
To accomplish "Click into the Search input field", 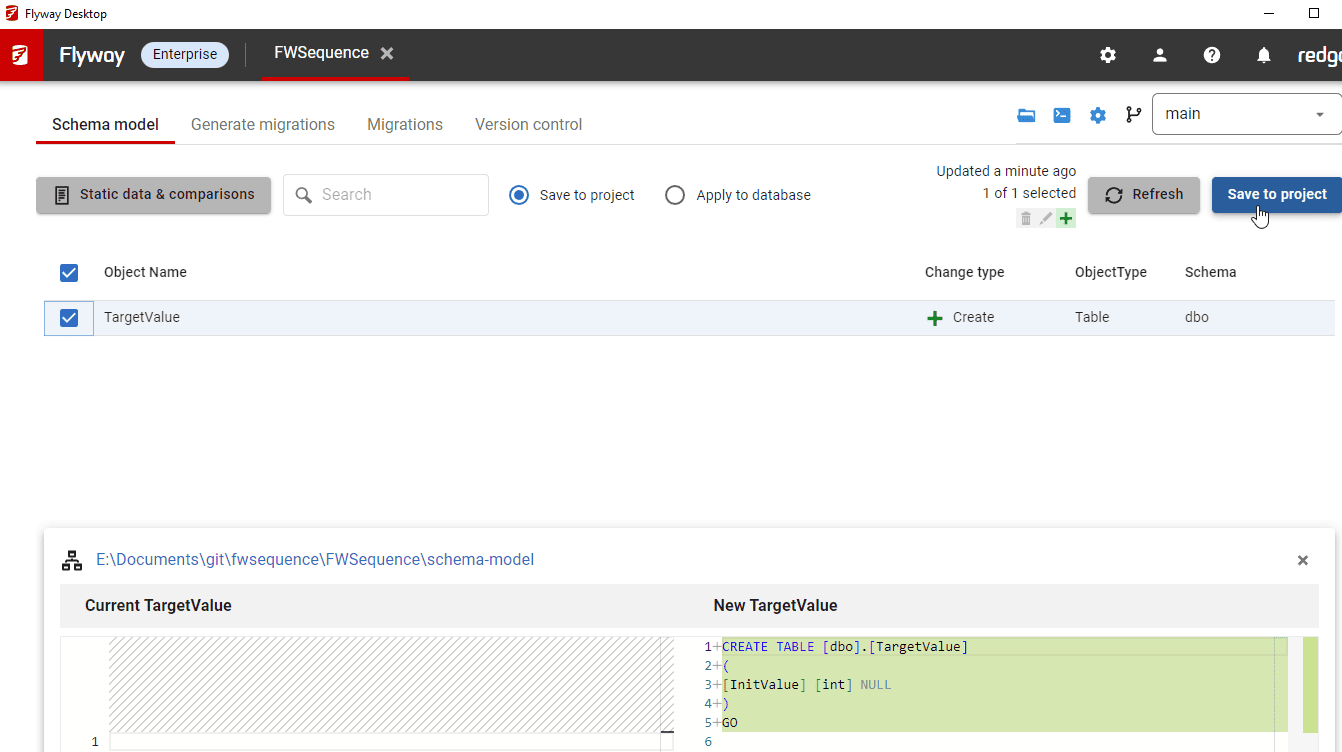I will point(386,195).
